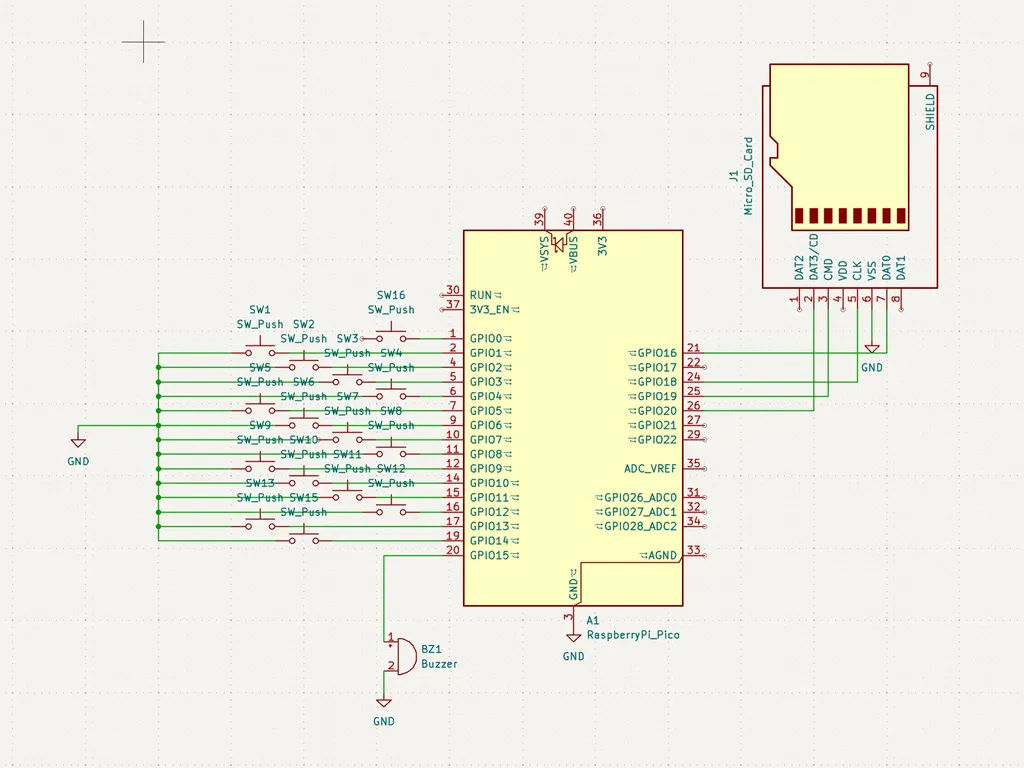Click the 'GPIO5' pin label

(x=486, y=411)
